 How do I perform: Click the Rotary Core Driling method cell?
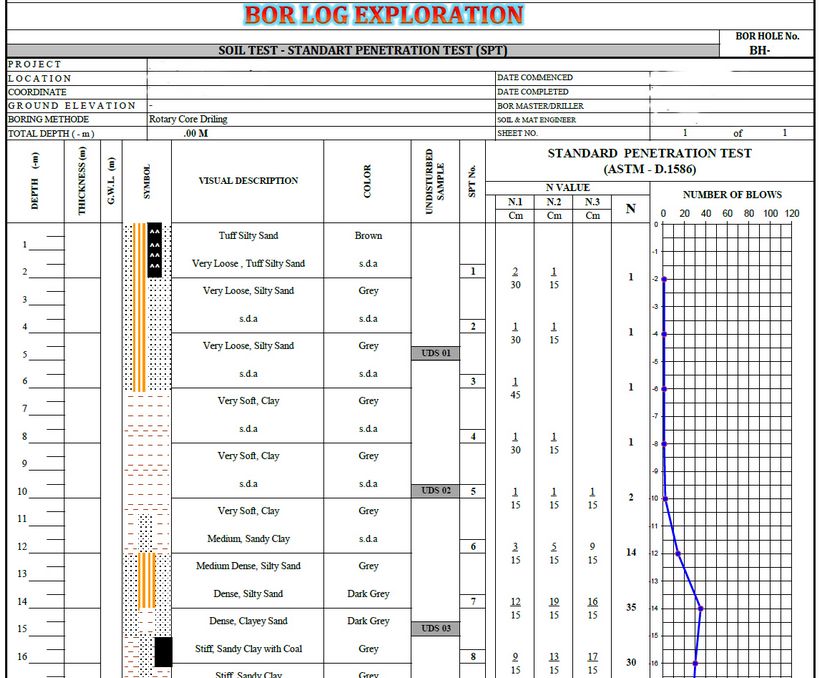[188, 119]
